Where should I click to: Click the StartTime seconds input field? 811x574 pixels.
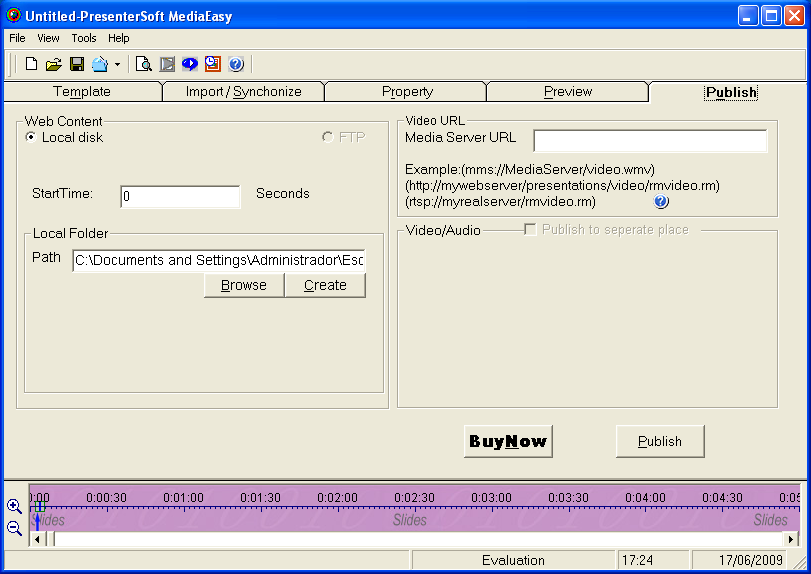(180, 197)
